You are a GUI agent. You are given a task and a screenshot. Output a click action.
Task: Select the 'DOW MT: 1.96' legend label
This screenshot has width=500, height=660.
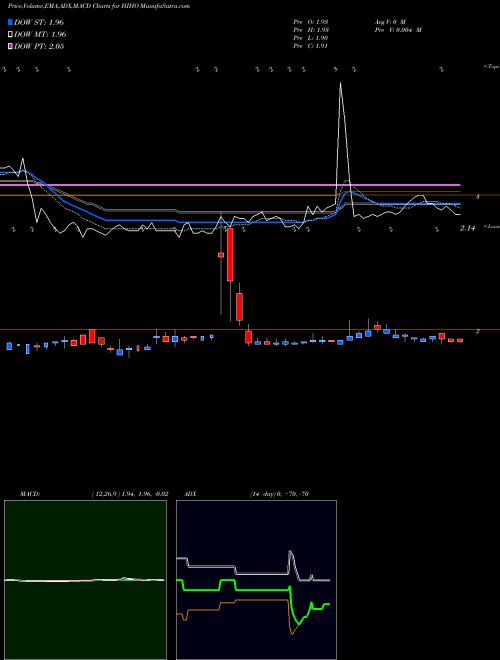coord(40,35)
